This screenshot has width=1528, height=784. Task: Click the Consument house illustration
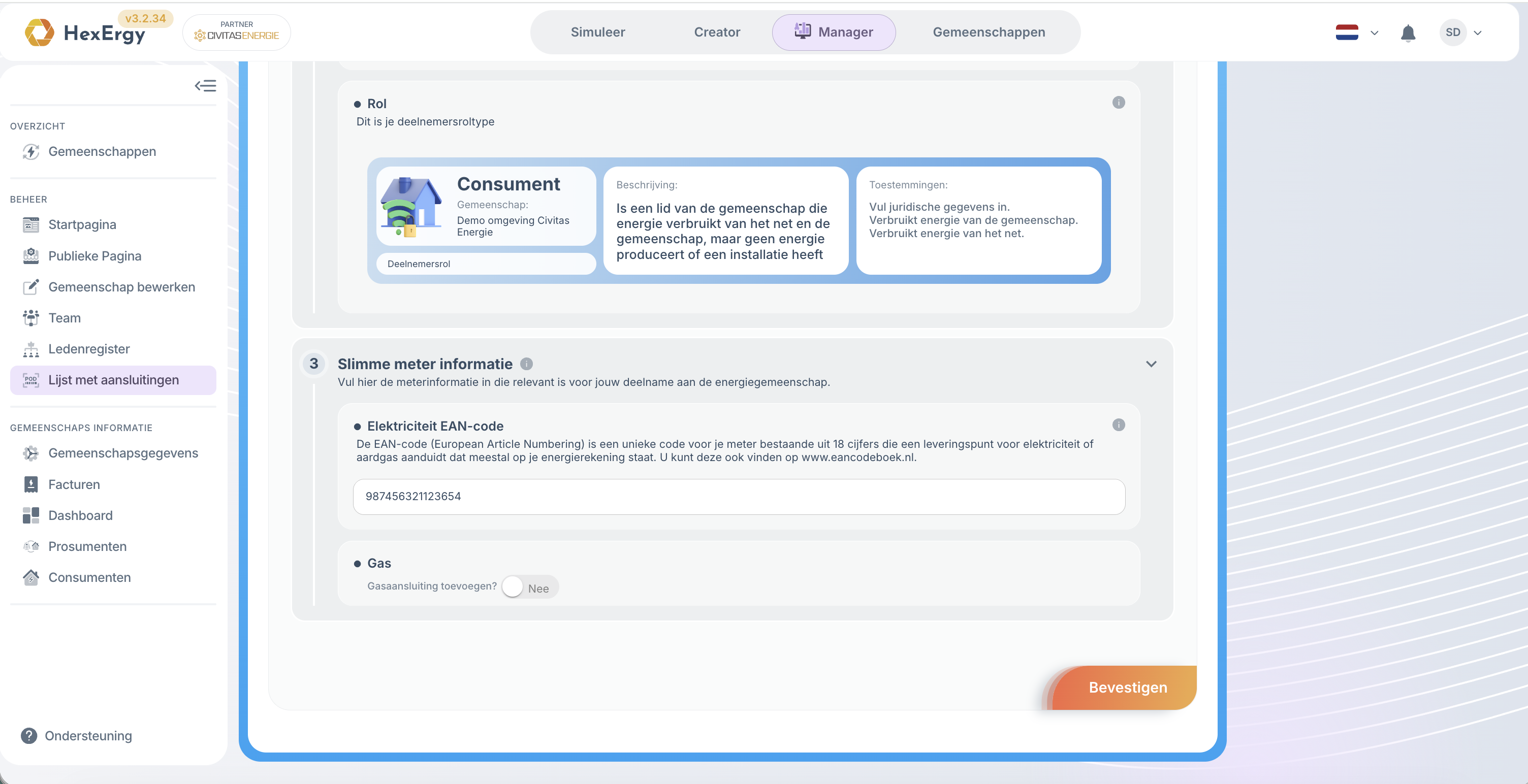click(411, 207)
